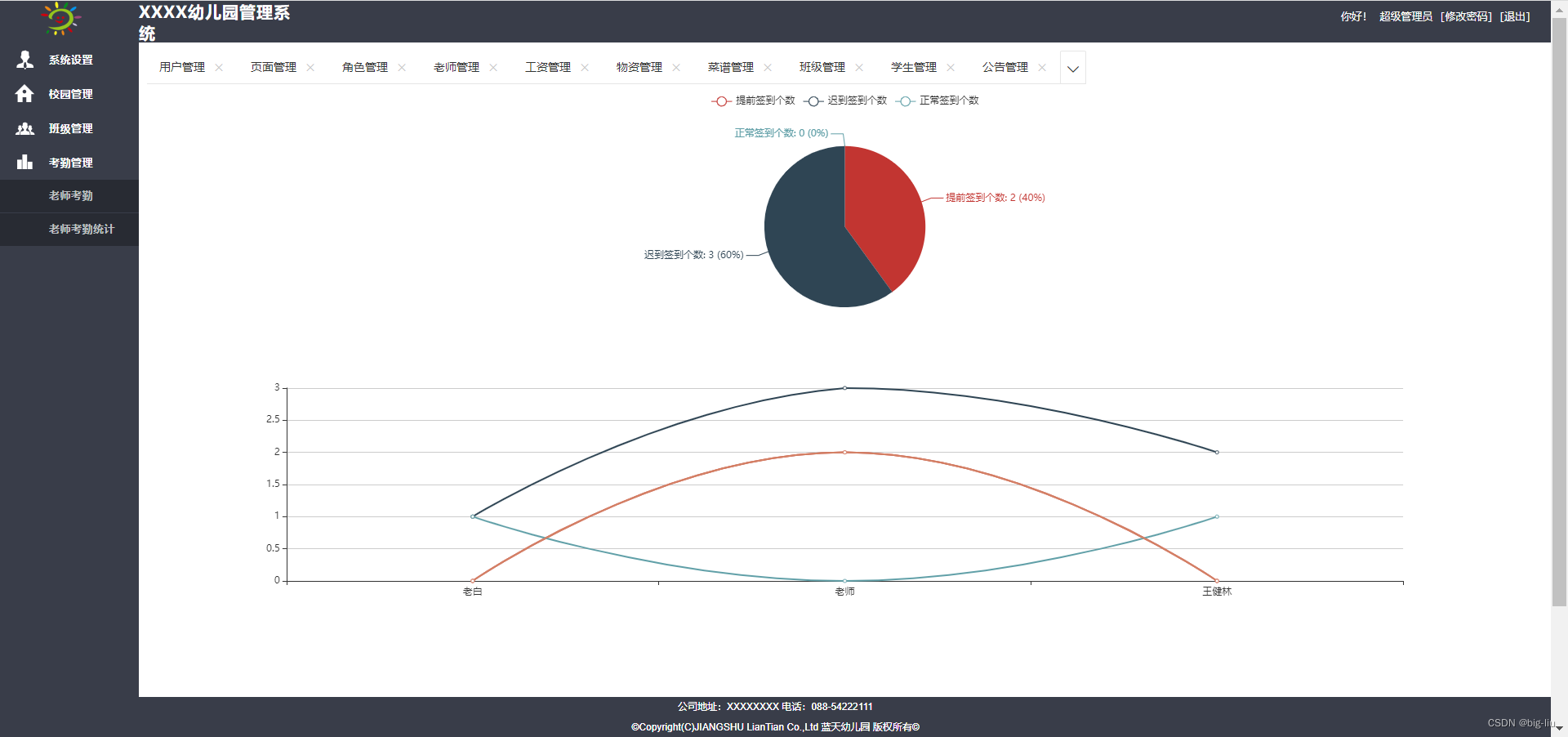Screen dimensions: 1568x737
Task: Collapse the 考勤管理 sidebar menu
Action: 69,163
